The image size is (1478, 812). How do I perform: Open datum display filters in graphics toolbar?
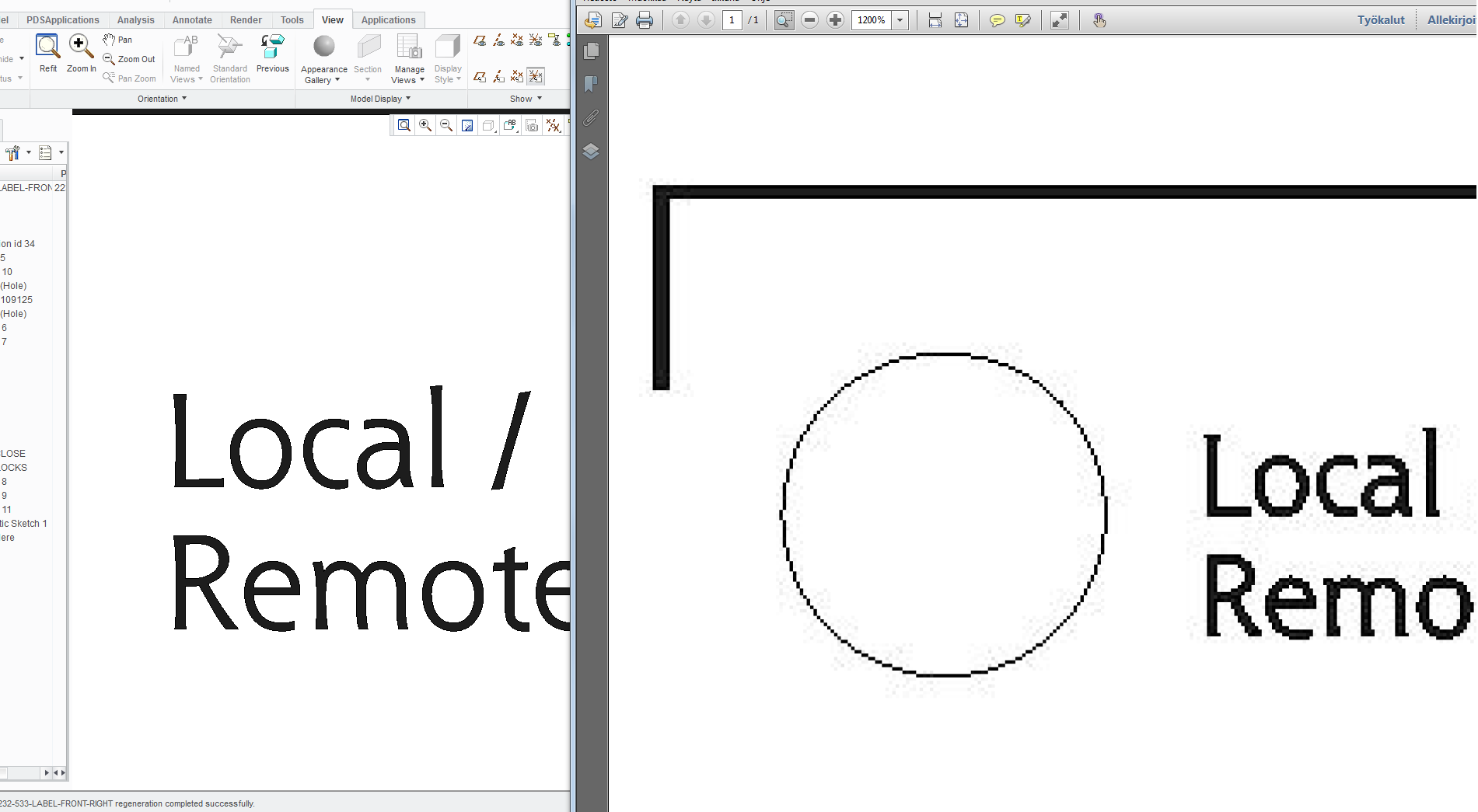pyautogui.click(x=553, y=125)
